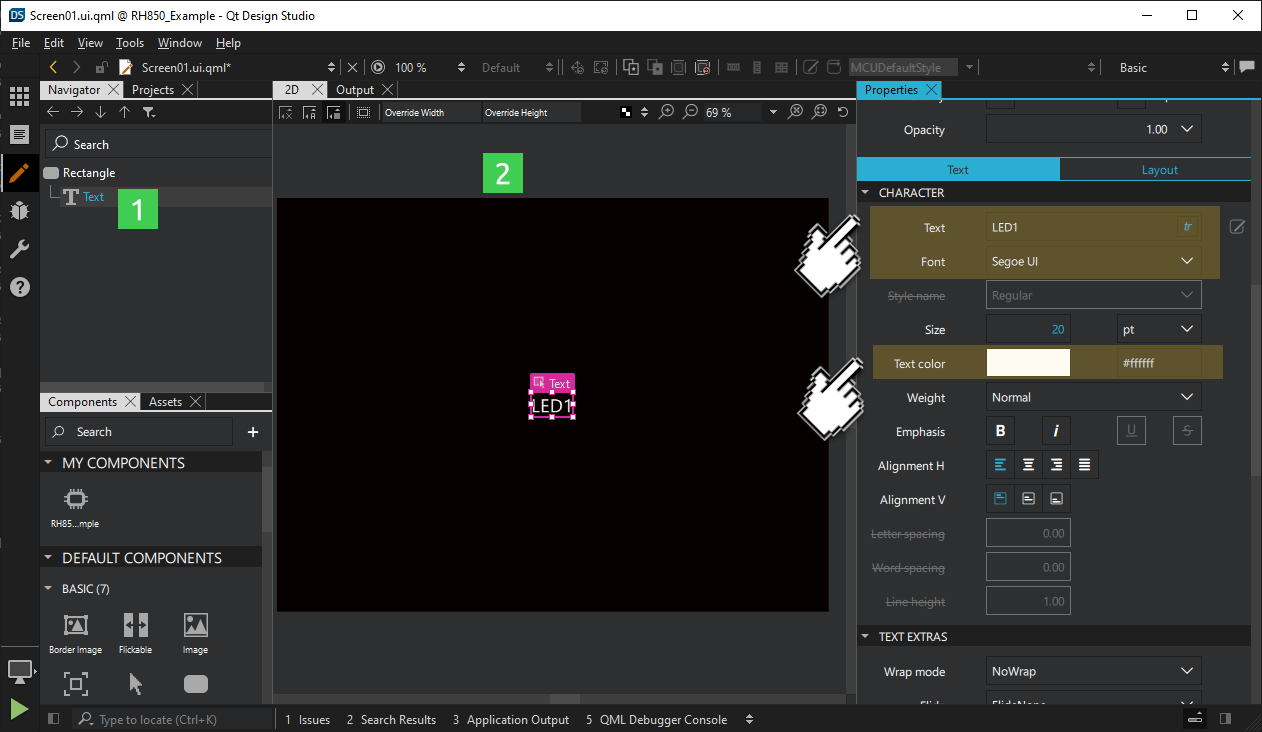Open the Help question-mark icon in left sidebar
The width and height of the screenshot is (1262, 732).
click(20, 287)
